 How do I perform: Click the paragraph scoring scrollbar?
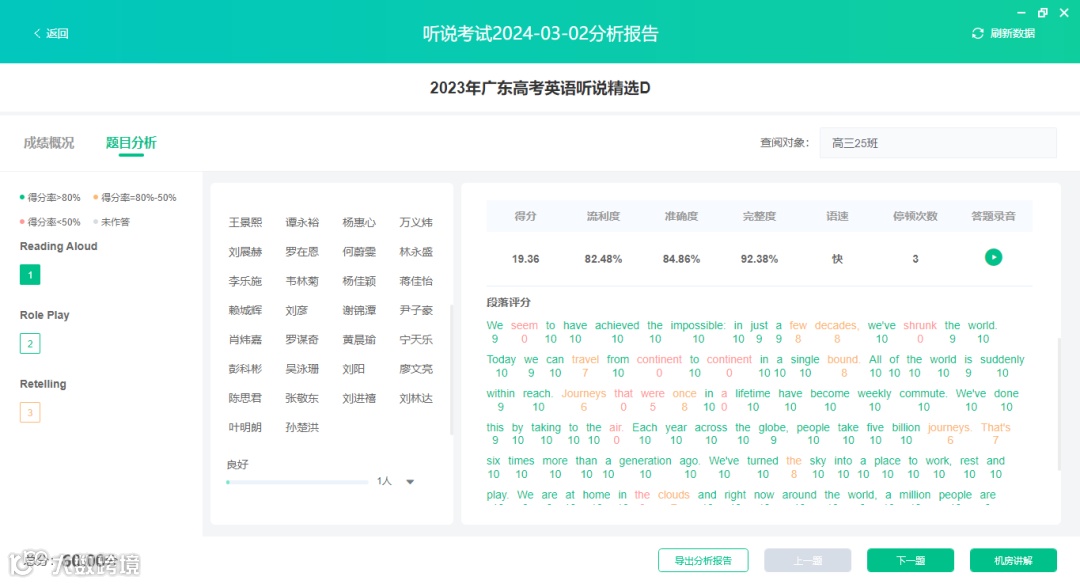coord(1059,404)
